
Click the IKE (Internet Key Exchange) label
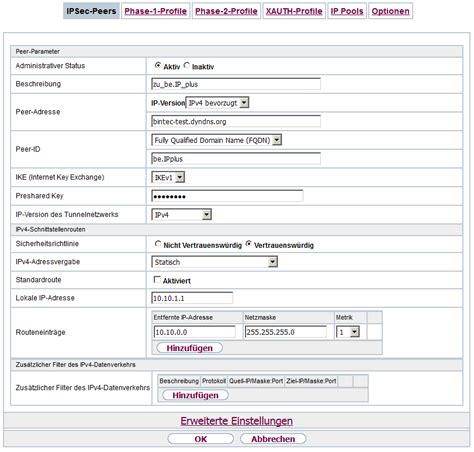point(60,177)
